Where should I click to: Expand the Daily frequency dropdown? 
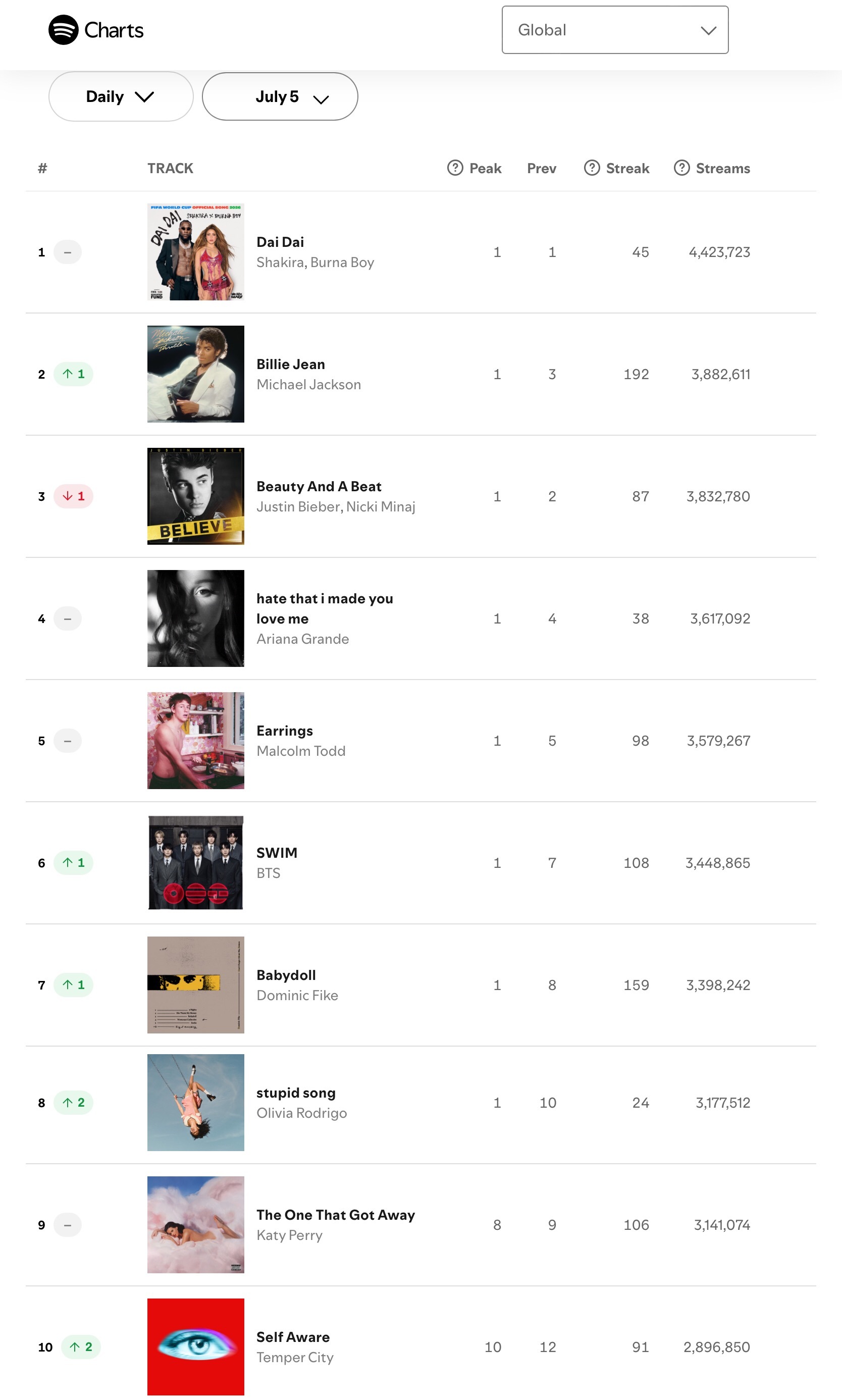point(121,96)
